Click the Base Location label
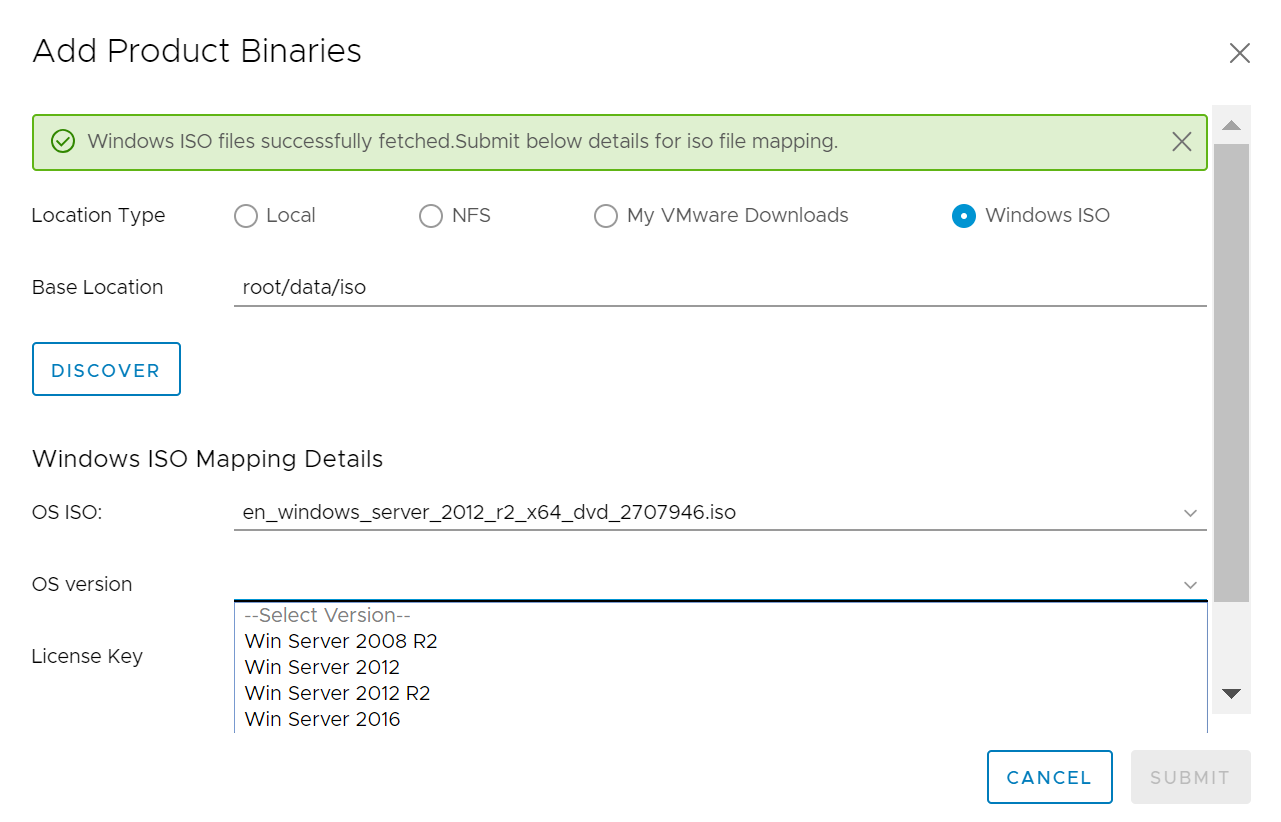The width and height of the screenshot is (1281, 822). point(97,288)
